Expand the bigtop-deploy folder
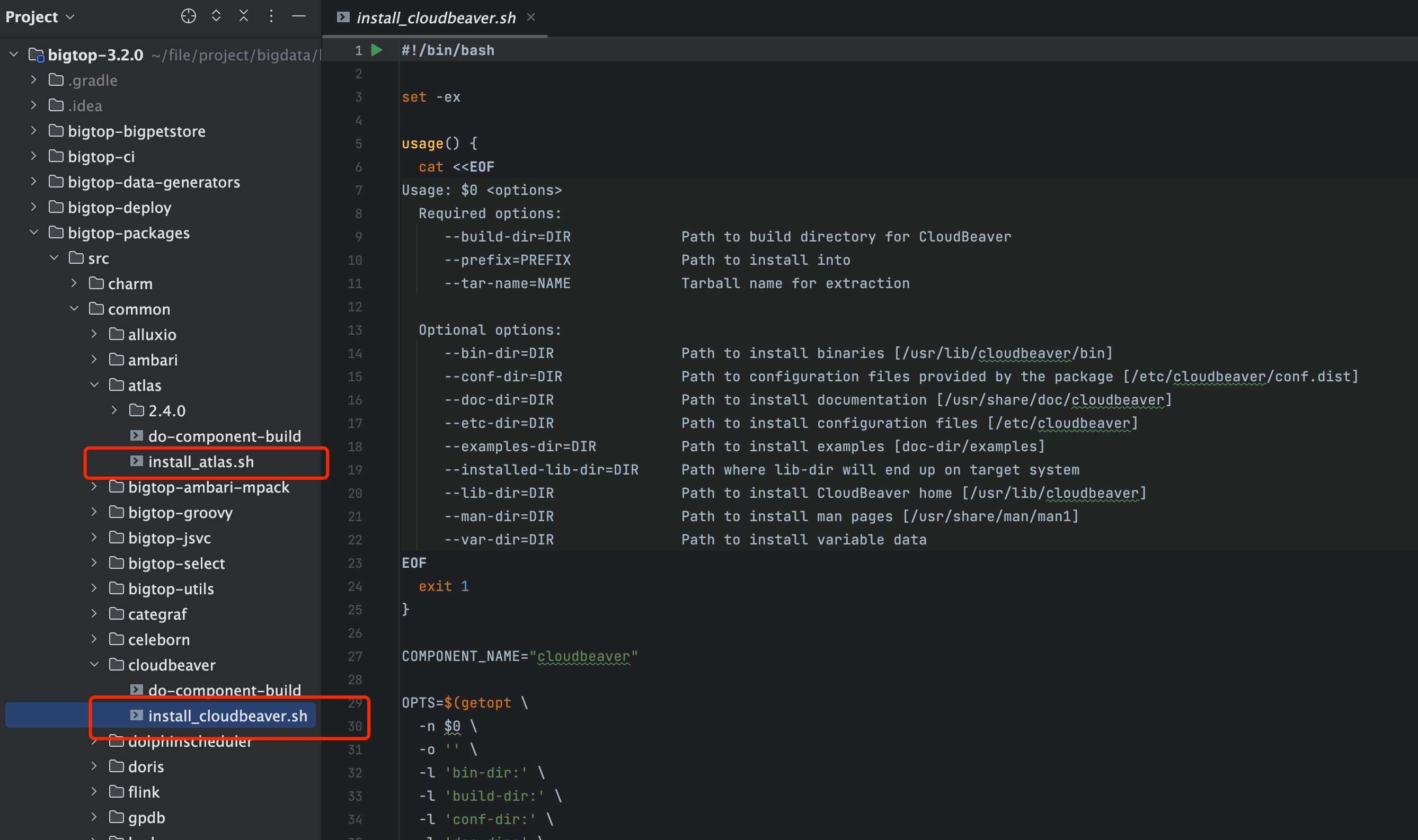 coord(34,207)
